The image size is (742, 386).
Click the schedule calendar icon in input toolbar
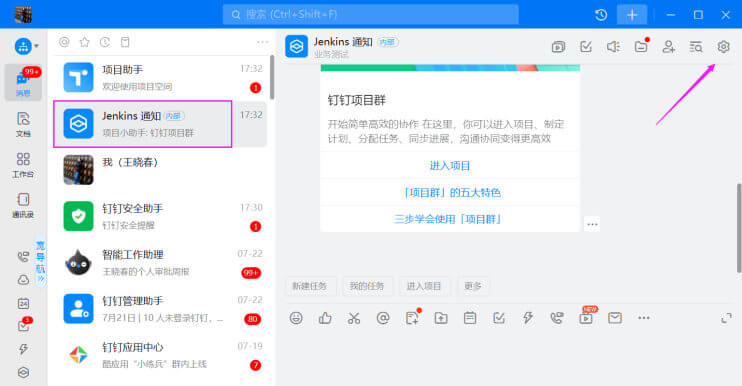click(x=470, y=318)
